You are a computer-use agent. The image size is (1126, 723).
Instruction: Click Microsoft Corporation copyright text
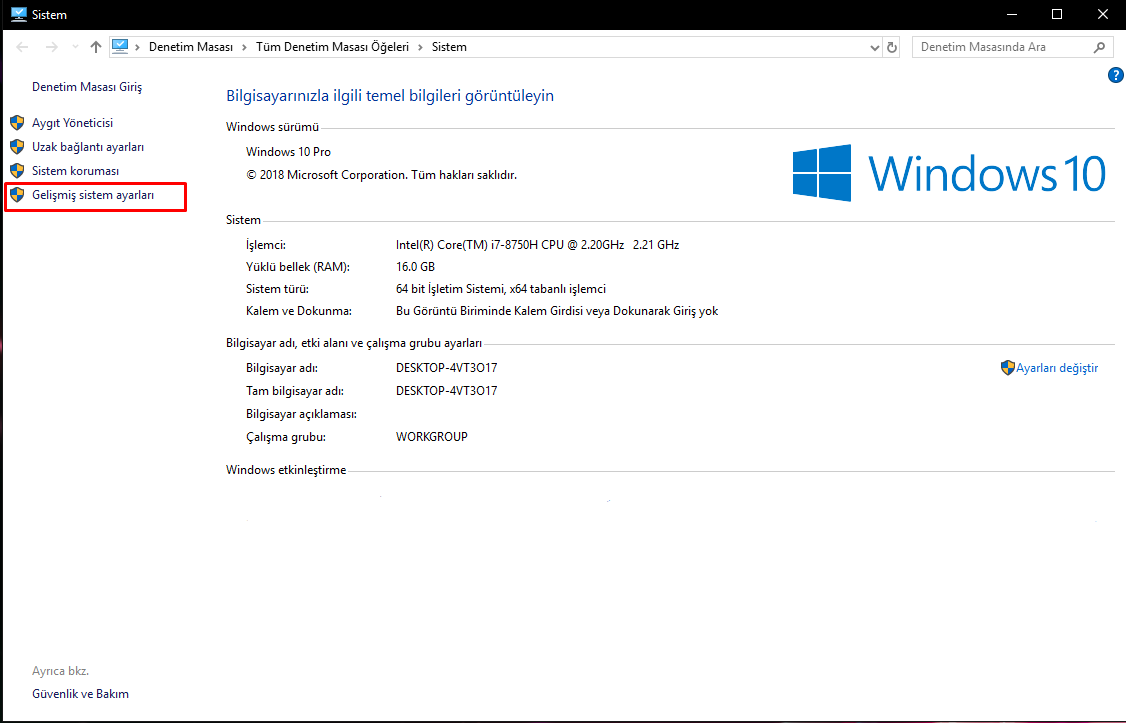[x=381, y=174]
